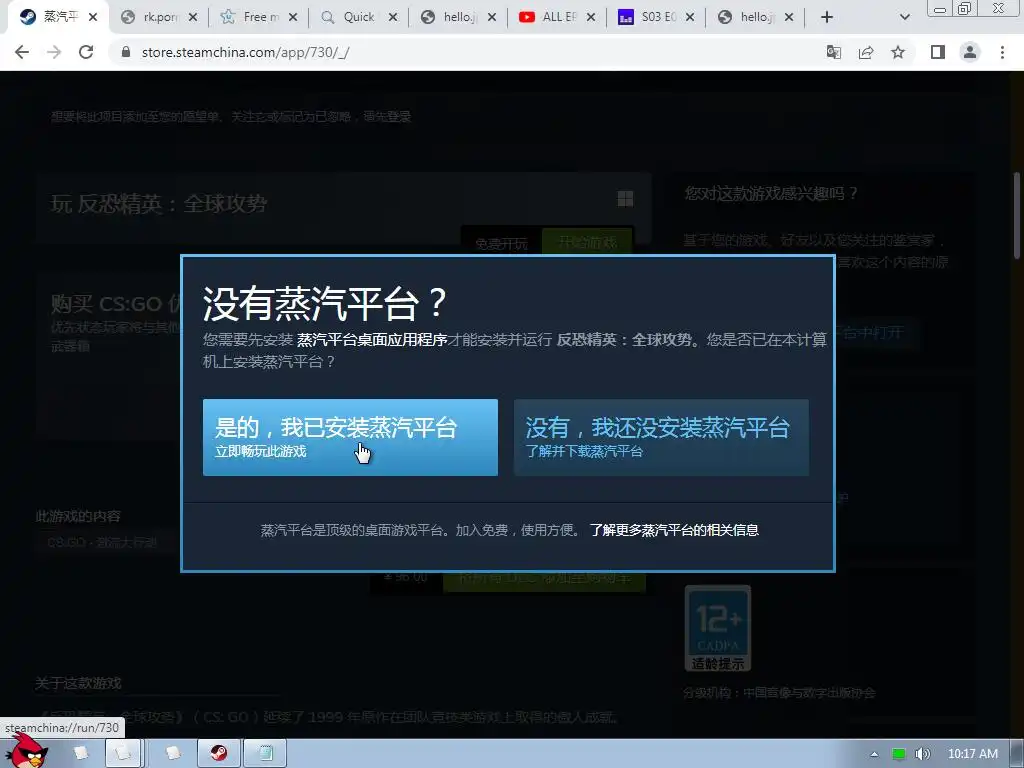
Task: Reload the Steam China page
Action: coord(86,52)
